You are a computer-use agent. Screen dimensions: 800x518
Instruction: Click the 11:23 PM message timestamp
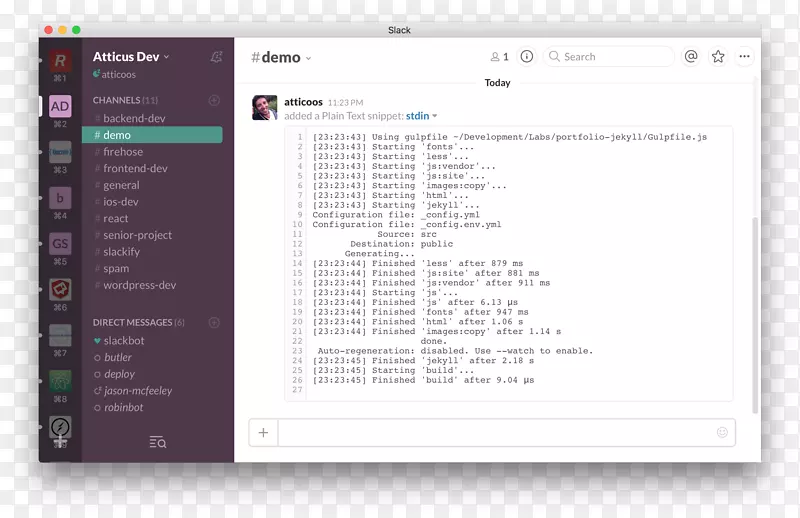[x=345, y=103]
